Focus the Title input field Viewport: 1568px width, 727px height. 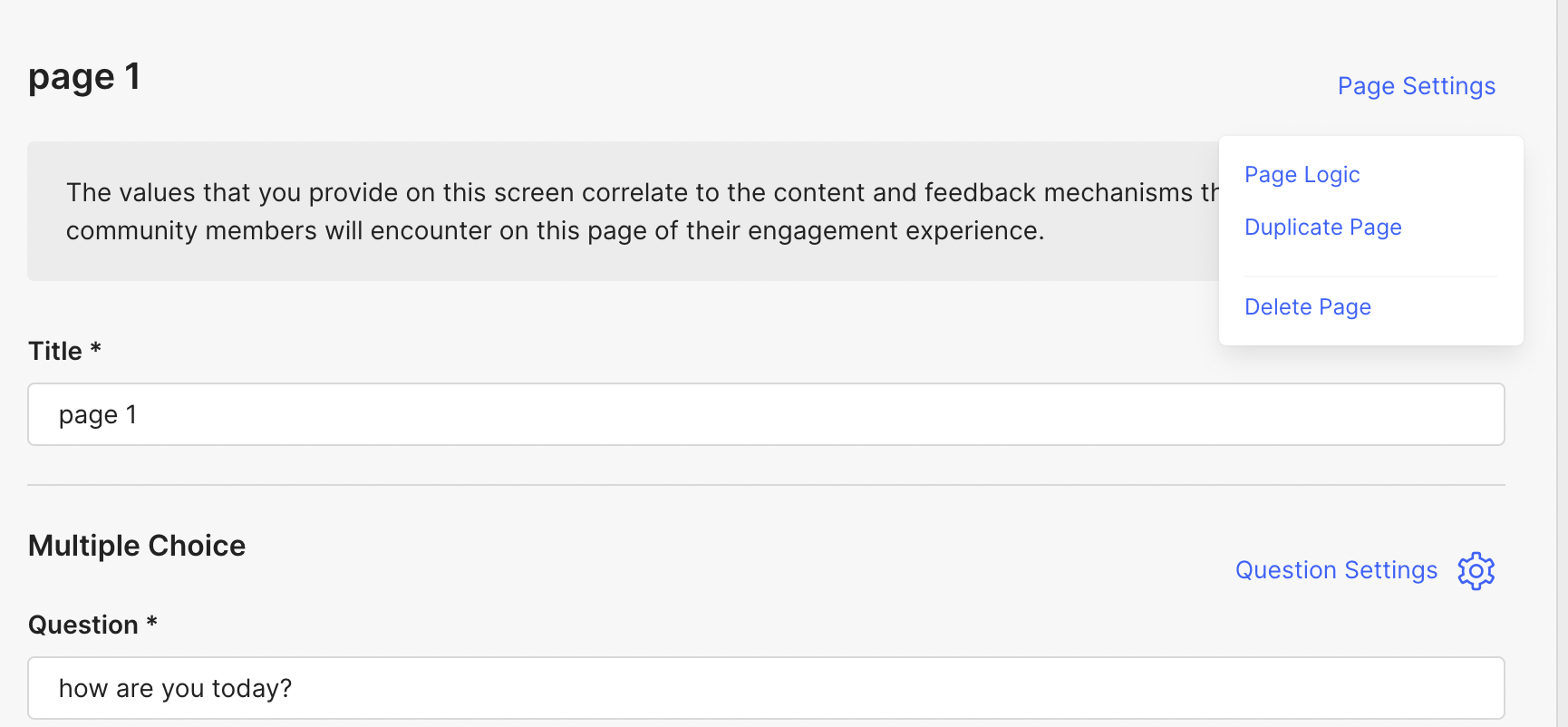coord(766,414)
